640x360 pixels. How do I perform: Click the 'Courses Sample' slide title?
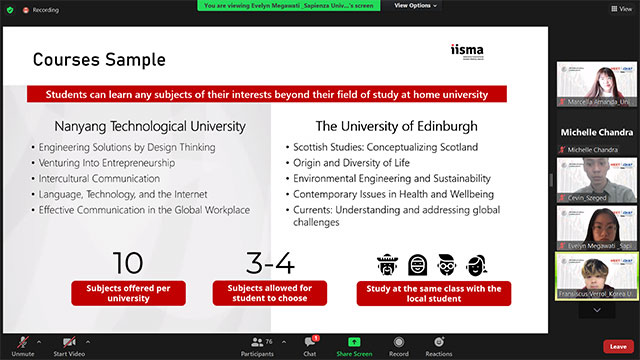pos(99,60)
